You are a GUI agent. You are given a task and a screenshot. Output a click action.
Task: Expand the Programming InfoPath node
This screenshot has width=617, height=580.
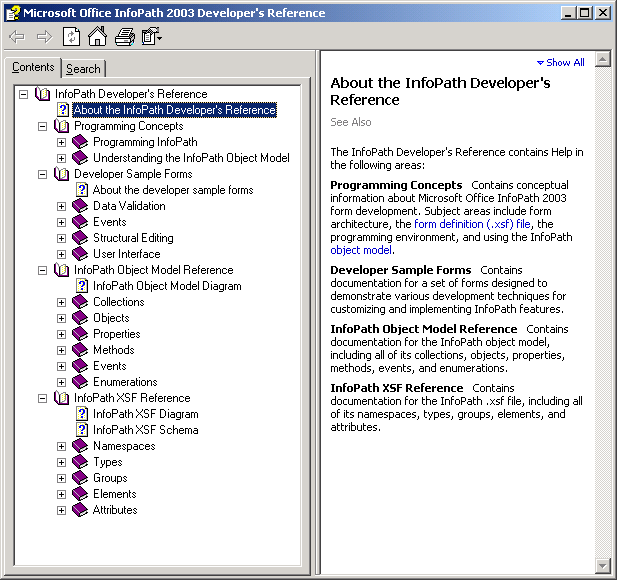click(x=61, y=142)
